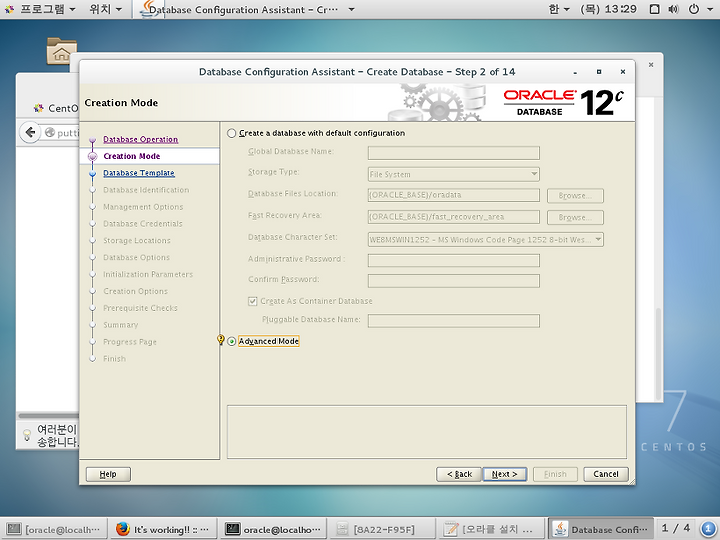Click the Database Identification step
The image size is (720, 540).
coord(146,190)
